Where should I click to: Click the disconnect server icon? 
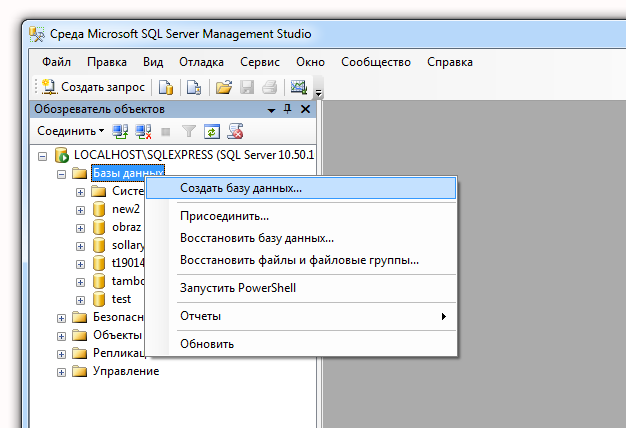point(143,131)
